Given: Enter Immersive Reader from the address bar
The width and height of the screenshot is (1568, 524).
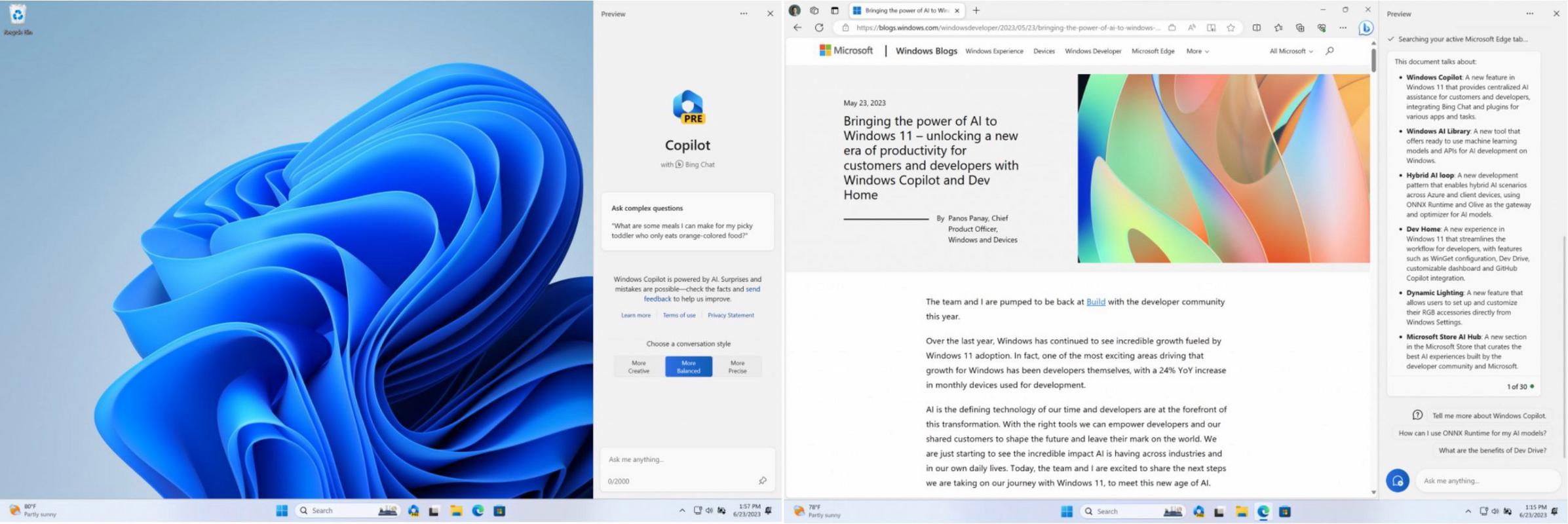Looking at the screenshot, I should point(1211,28).
